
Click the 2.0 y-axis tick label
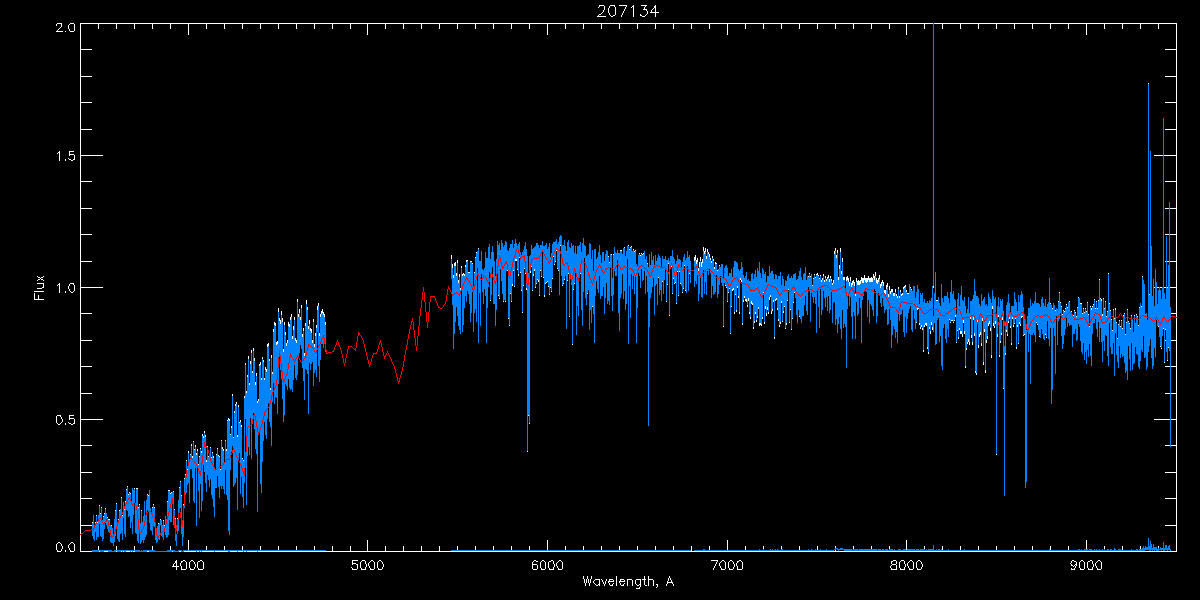[66, 28]
